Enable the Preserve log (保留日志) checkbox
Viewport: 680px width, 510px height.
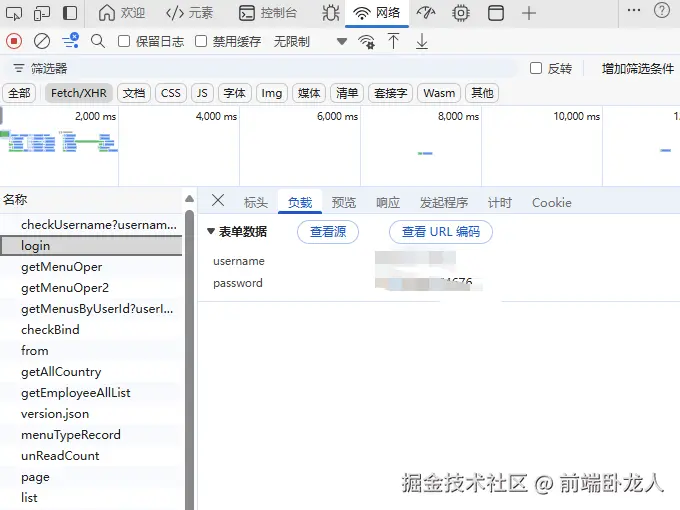pos(124,41)
